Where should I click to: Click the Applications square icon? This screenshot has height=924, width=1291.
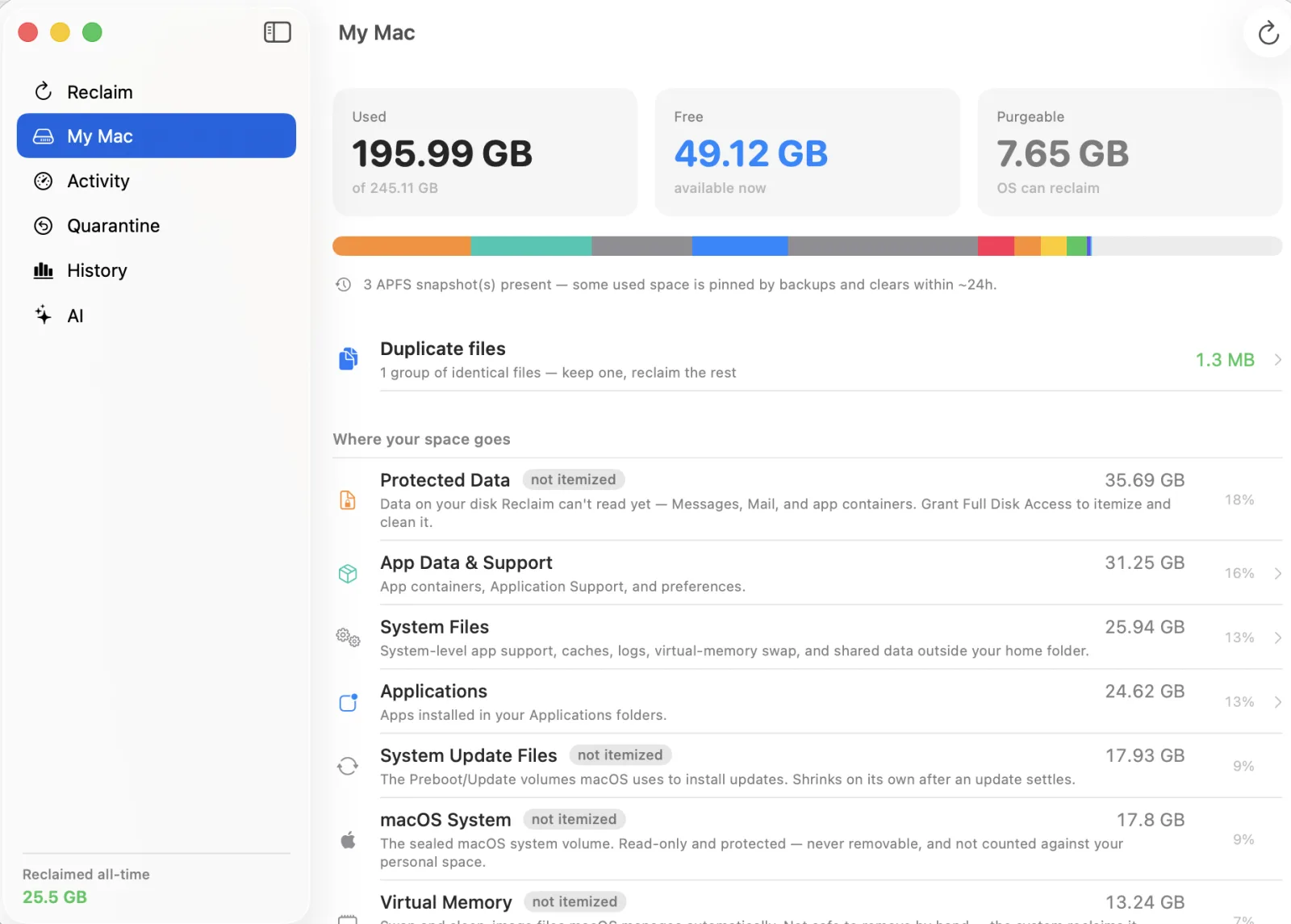(x=348, y=702)
